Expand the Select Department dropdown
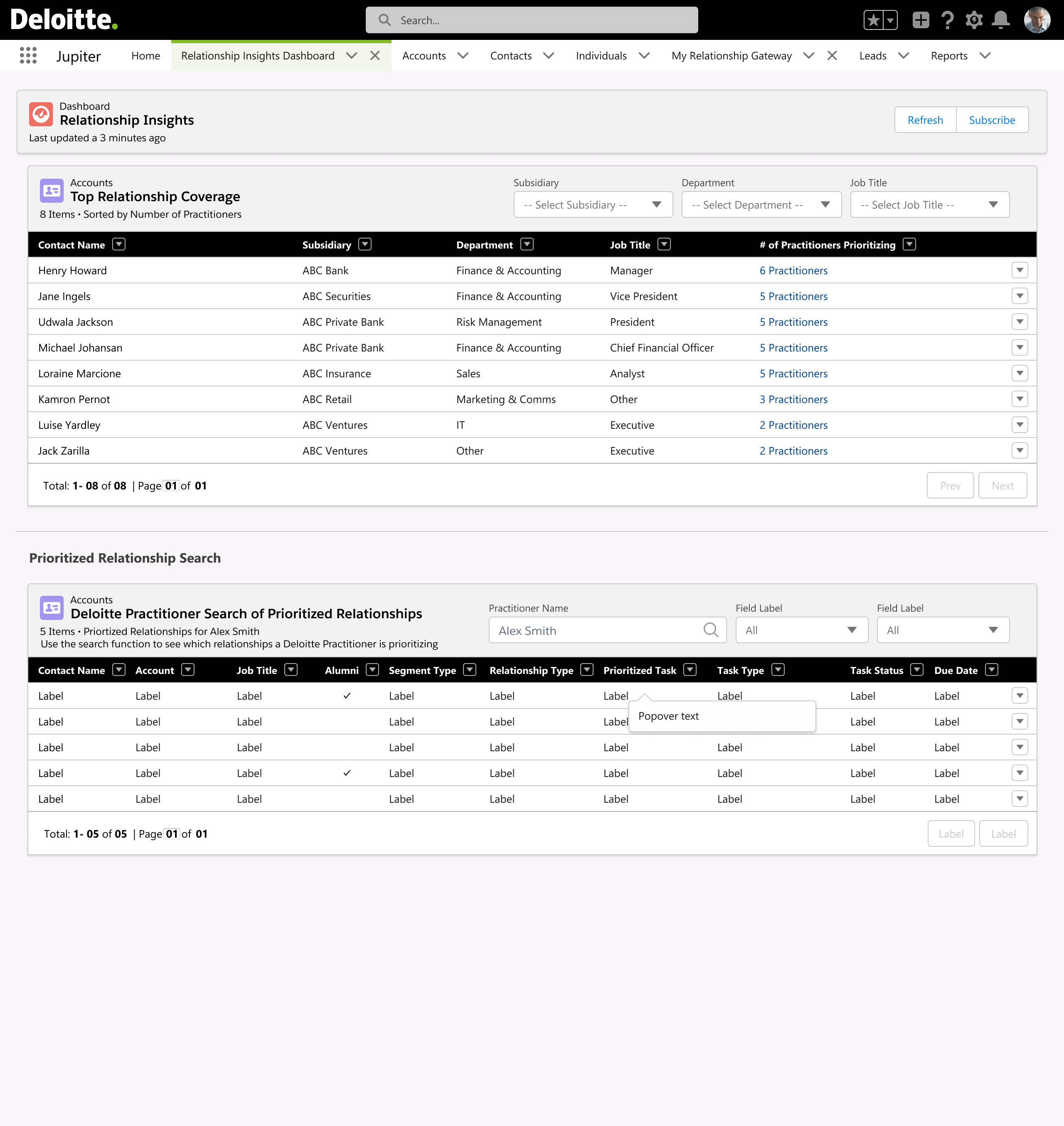Viewport: 1064px width, 1126px height. click(x=761, y=205)
